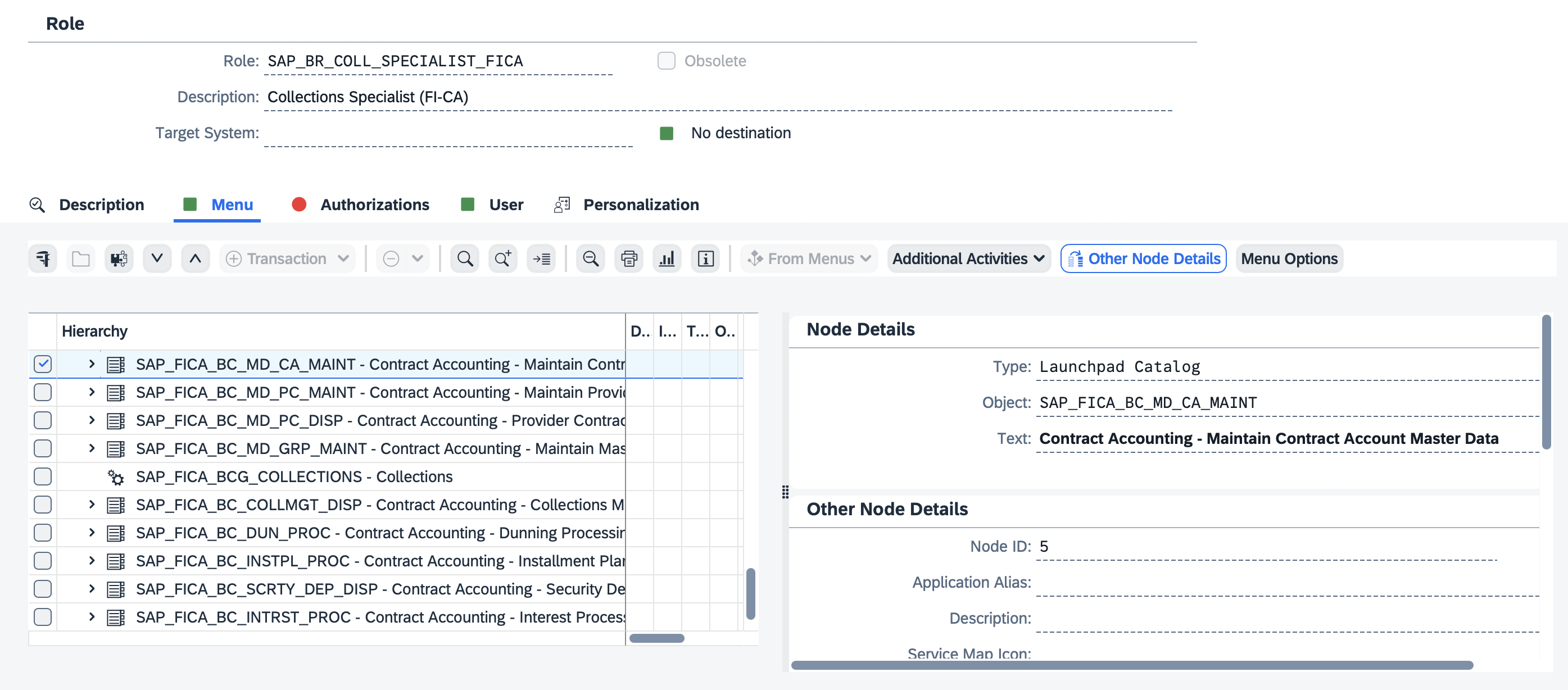Click the print icon
The width and height of the screenshot is (1568, 690).
tap(629, 258)
